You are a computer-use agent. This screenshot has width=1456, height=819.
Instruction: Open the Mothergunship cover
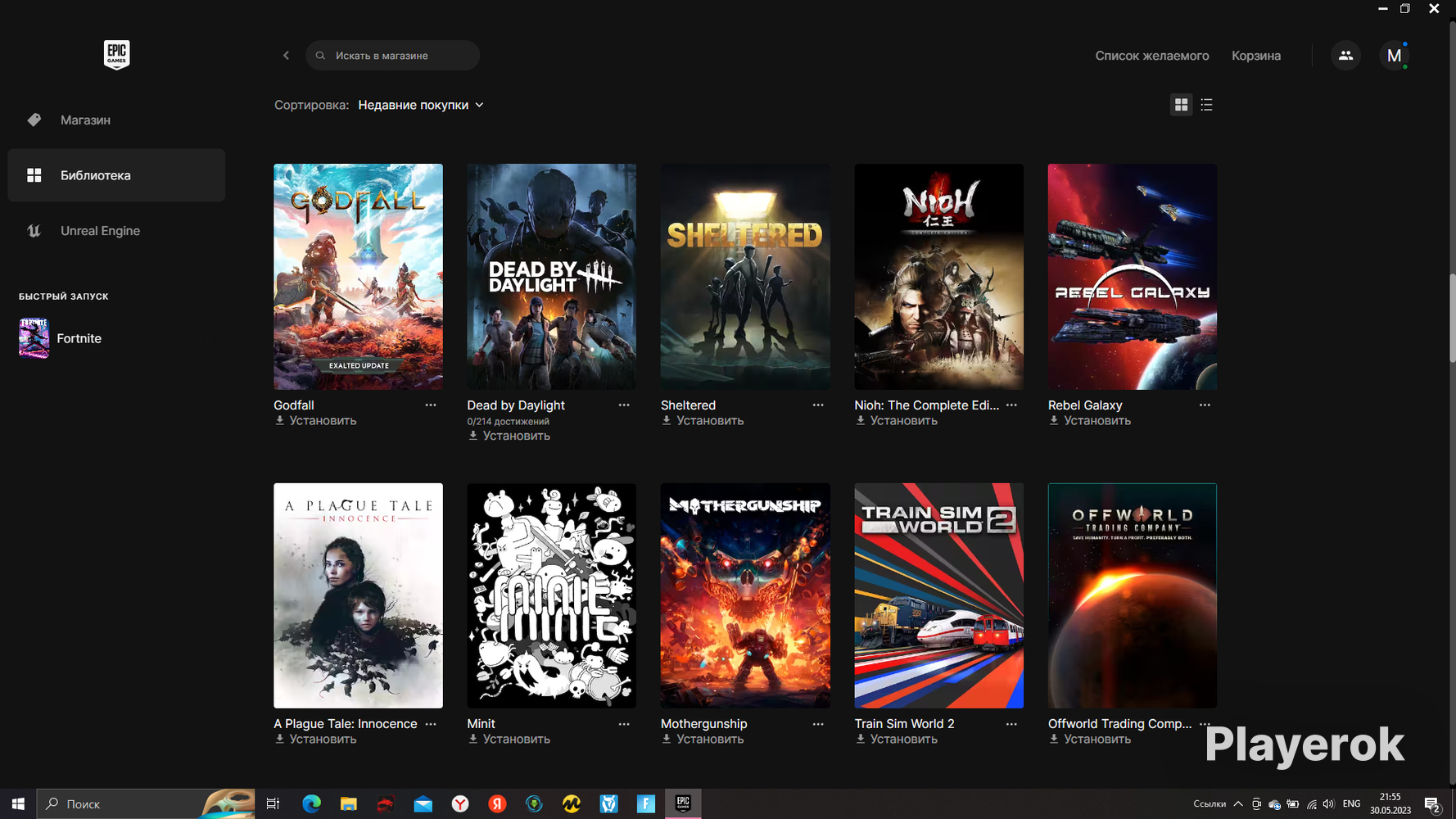745,595
